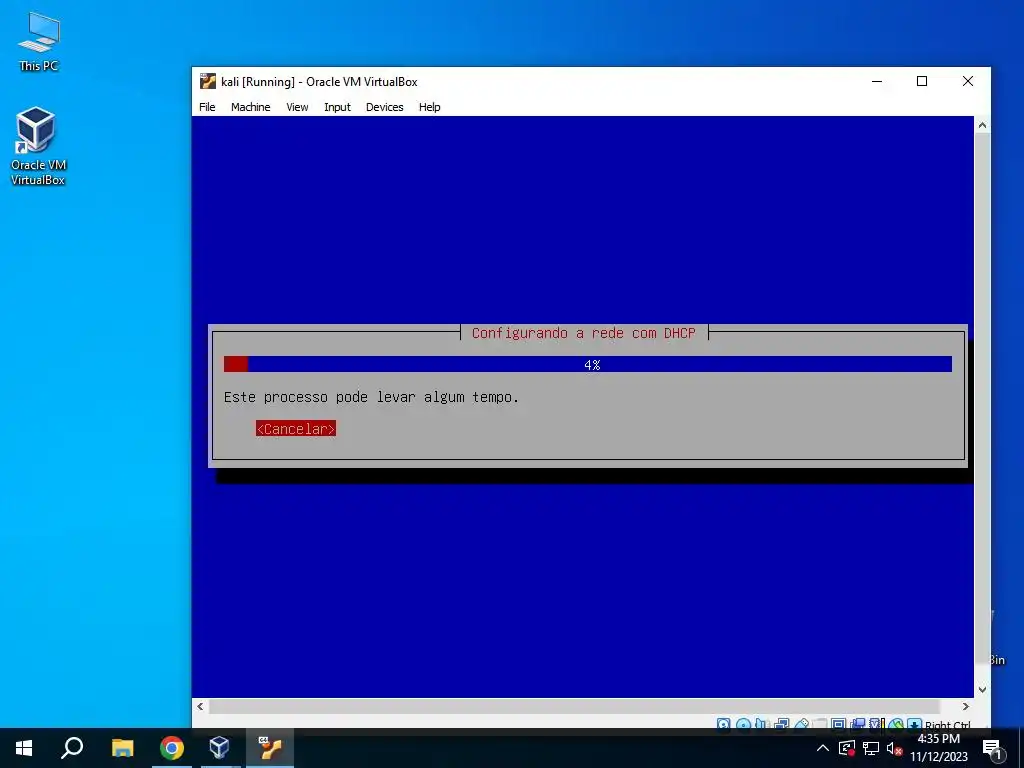Open the Machine menu

tap(250, 107)
